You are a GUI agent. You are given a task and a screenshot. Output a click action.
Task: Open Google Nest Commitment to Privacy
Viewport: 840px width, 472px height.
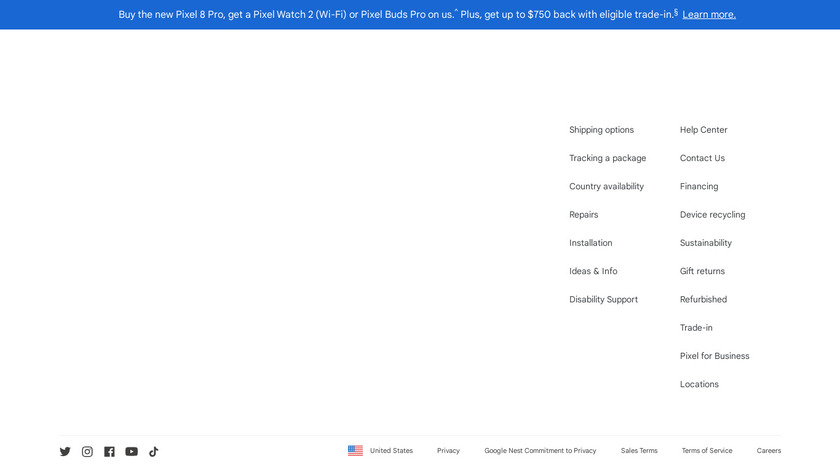coord(540,451)
